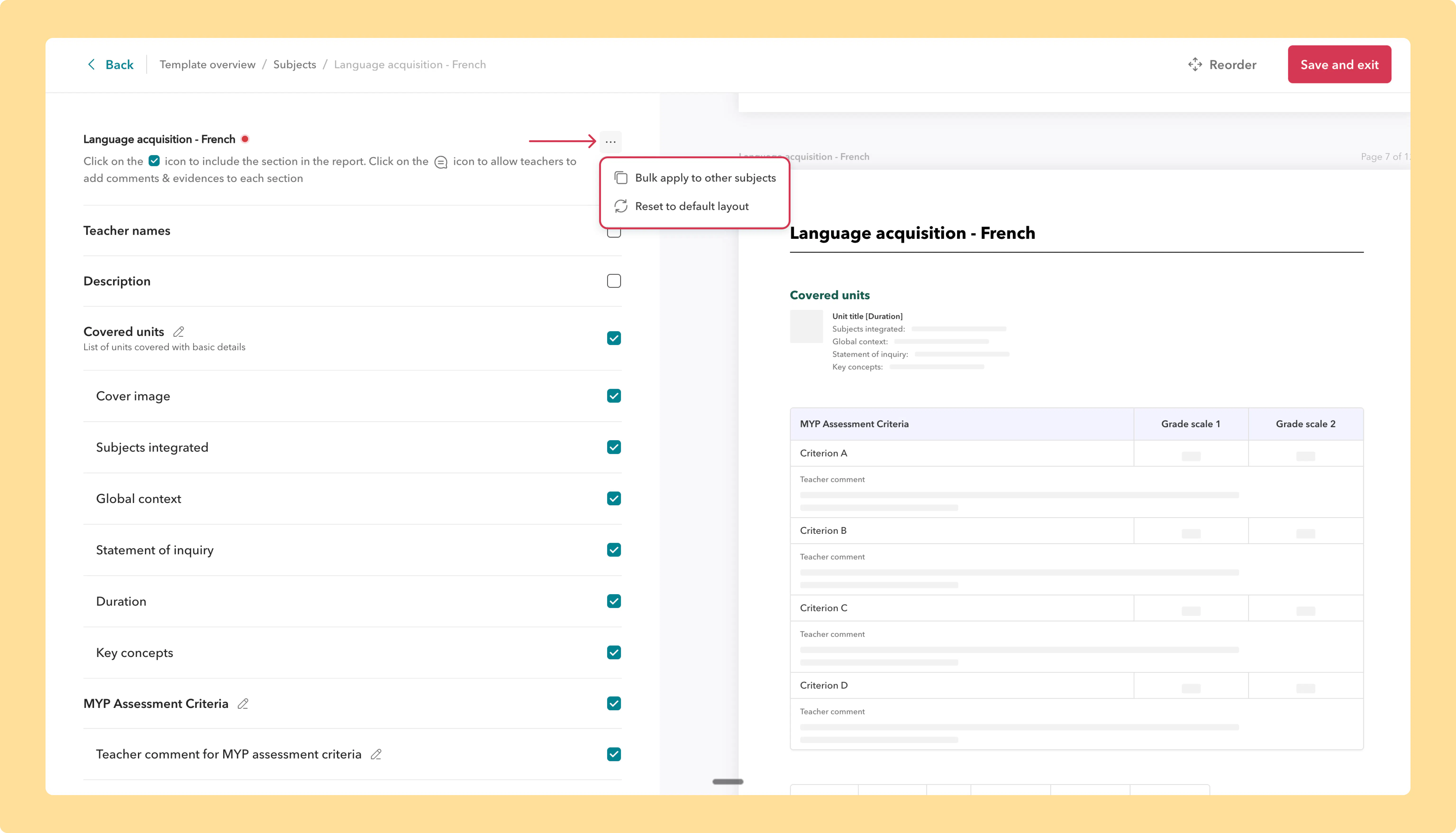The image size is (1456, 833).
Task: Open Template overview breadcrumb
Action: click(208, 65)
